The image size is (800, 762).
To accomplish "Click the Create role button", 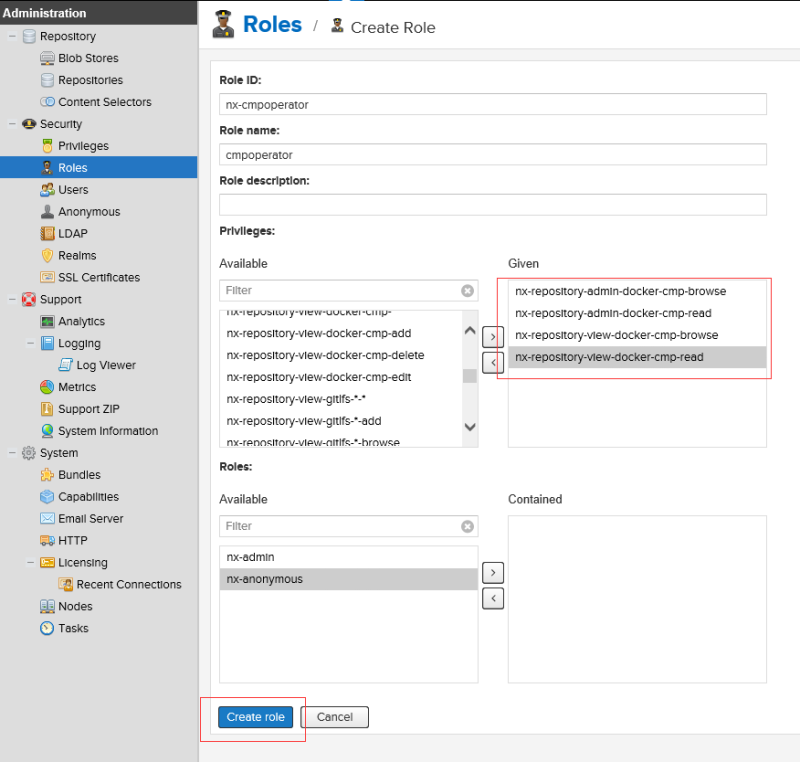I will (255, 717).
